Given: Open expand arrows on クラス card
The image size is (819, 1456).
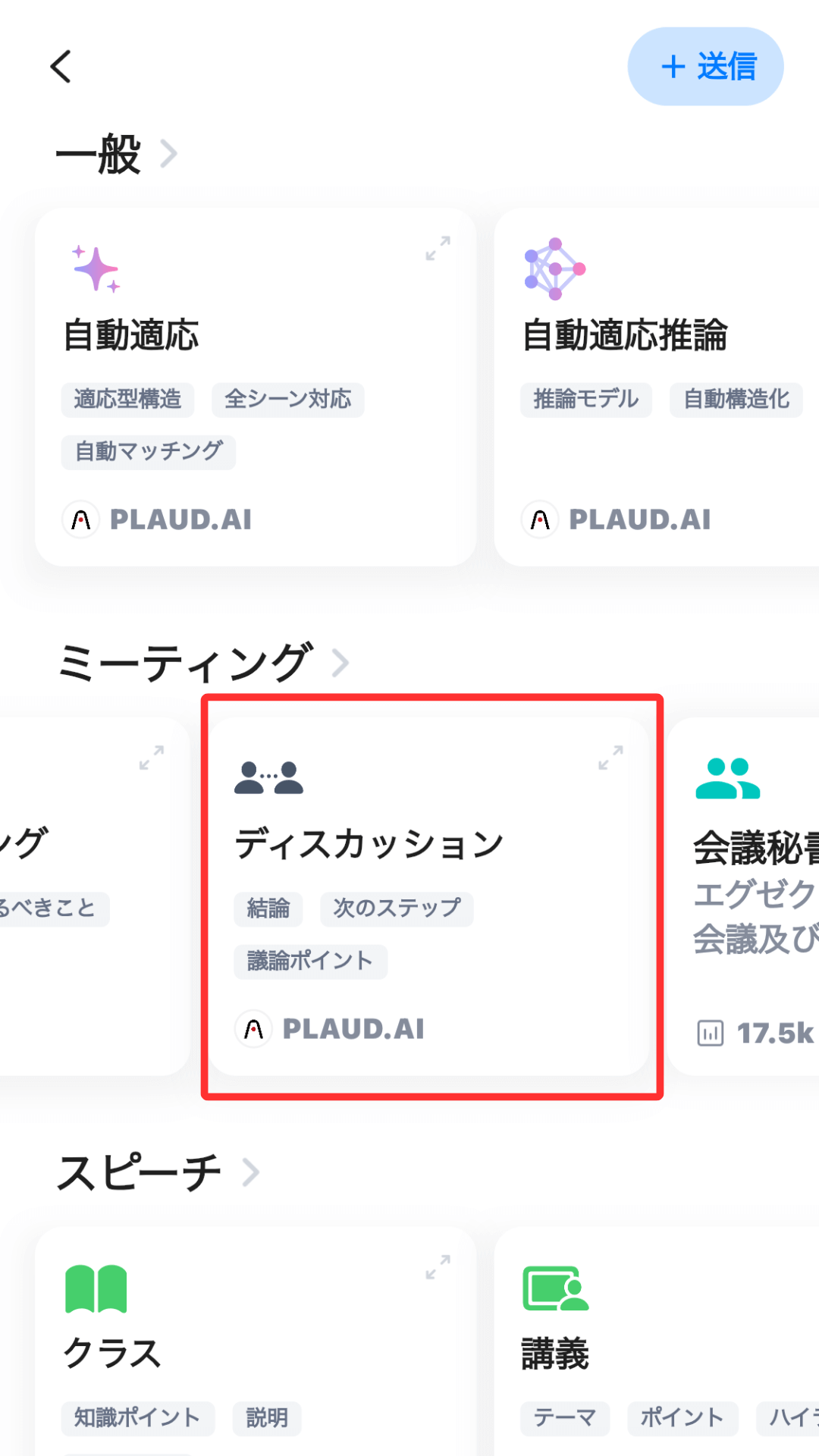Looking at the screenshot, I should tap(438, 1267).
